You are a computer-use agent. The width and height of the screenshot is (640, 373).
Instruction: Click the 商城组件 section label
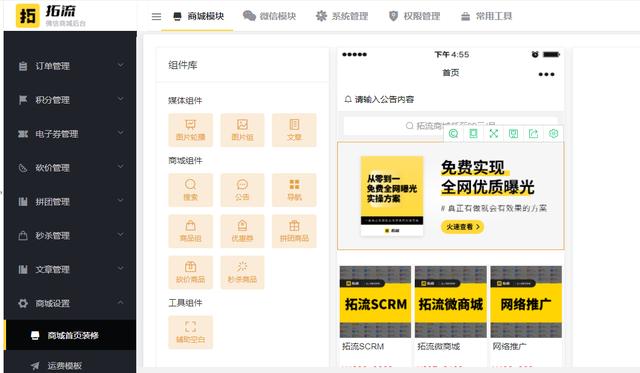pos(185,160)
